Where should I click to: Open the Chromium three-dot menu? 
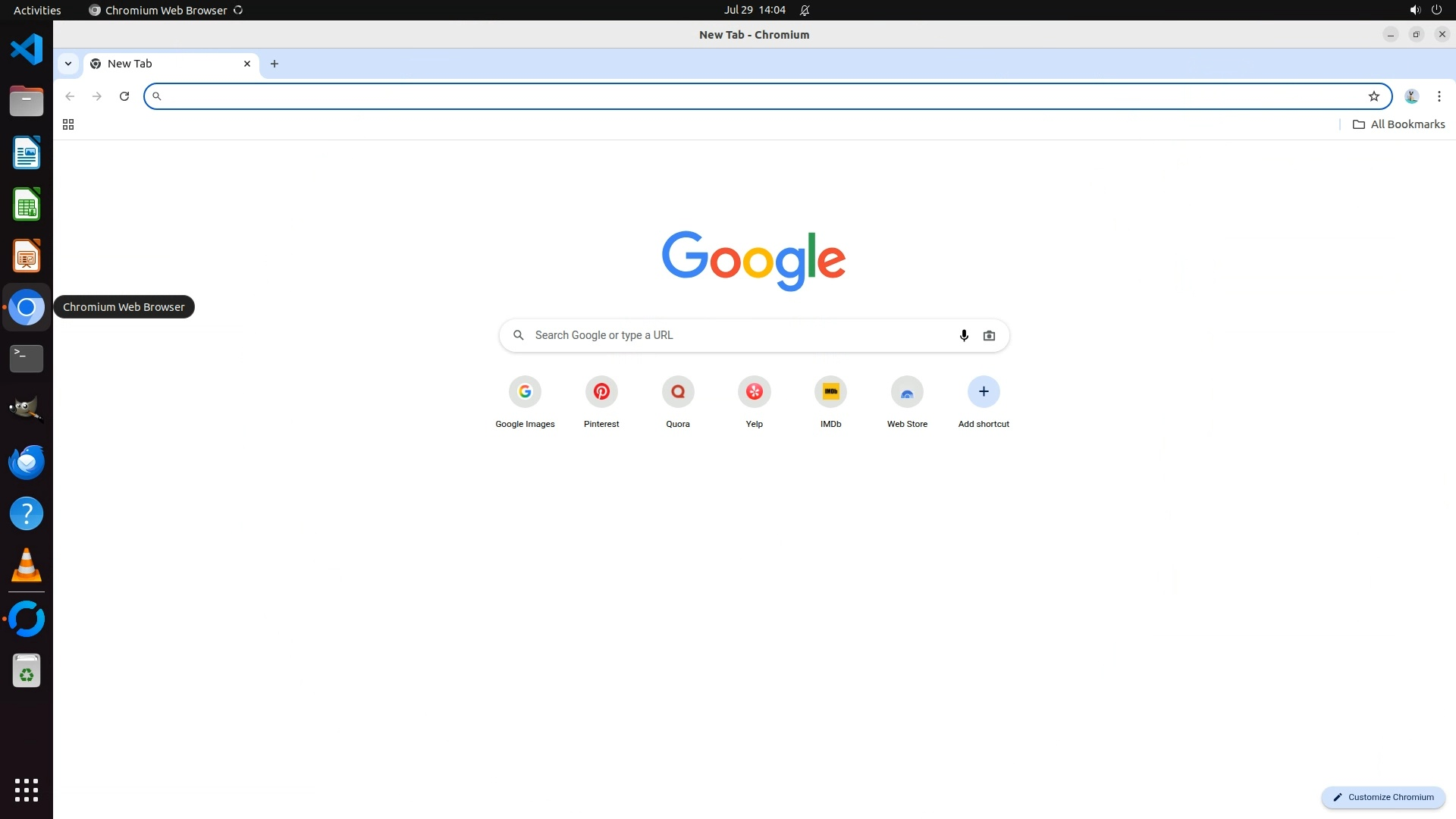(1439, 96)
